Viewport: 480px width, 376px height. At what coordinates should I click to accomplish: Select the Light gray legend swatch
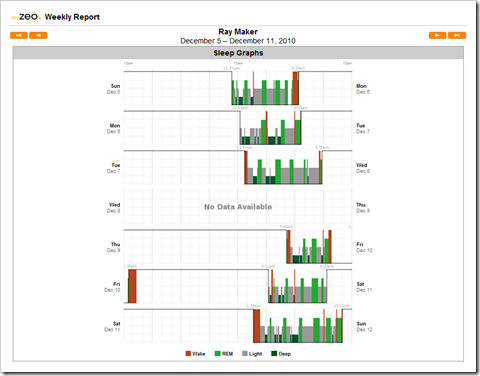(x=245, y=354)
